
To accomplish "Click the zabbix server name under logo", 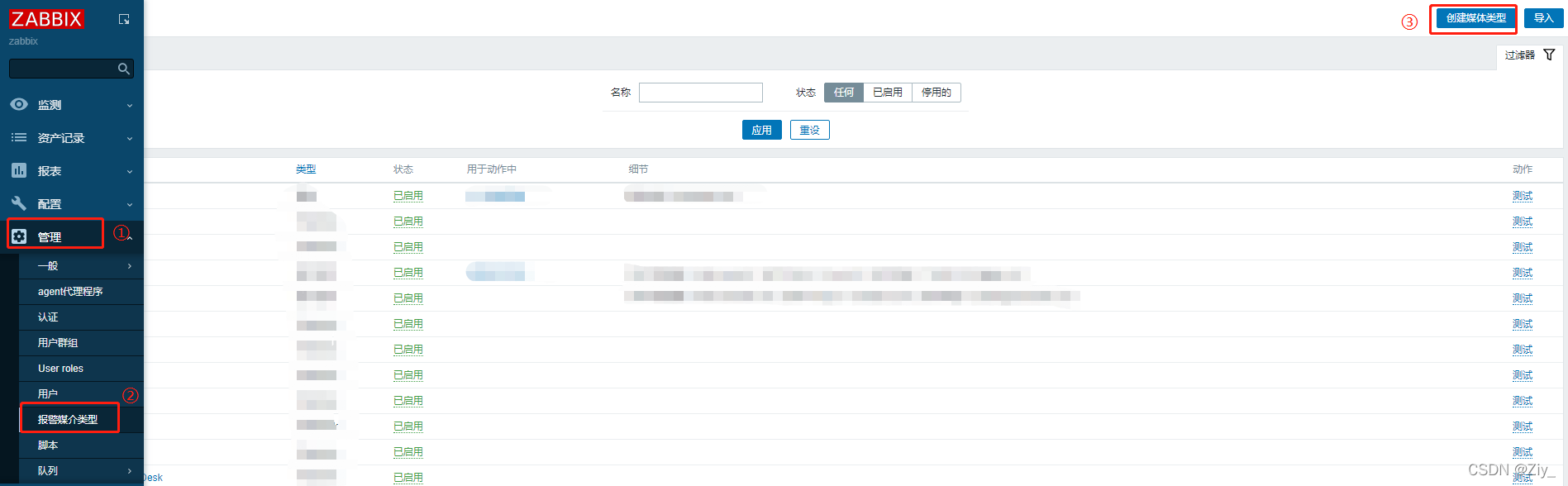I will pyautogui.click(x=23, y=41).
